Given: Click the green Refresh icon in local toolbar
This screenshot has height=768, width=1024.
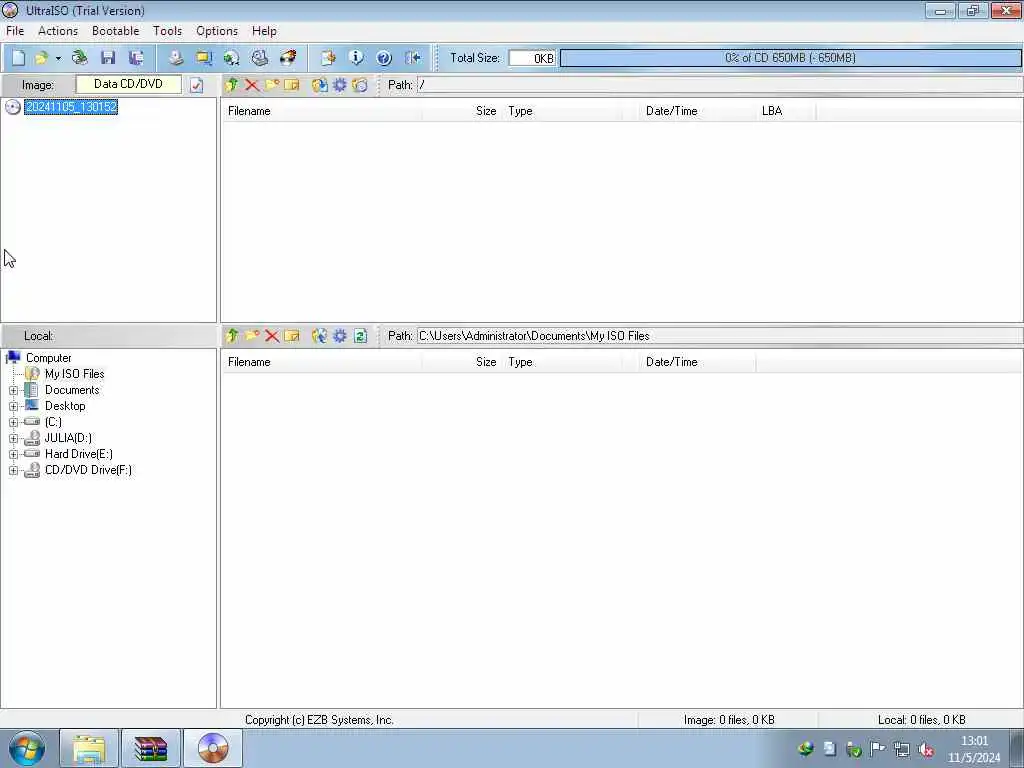Looking at the screenshot, I should click(x=360, y=336).
